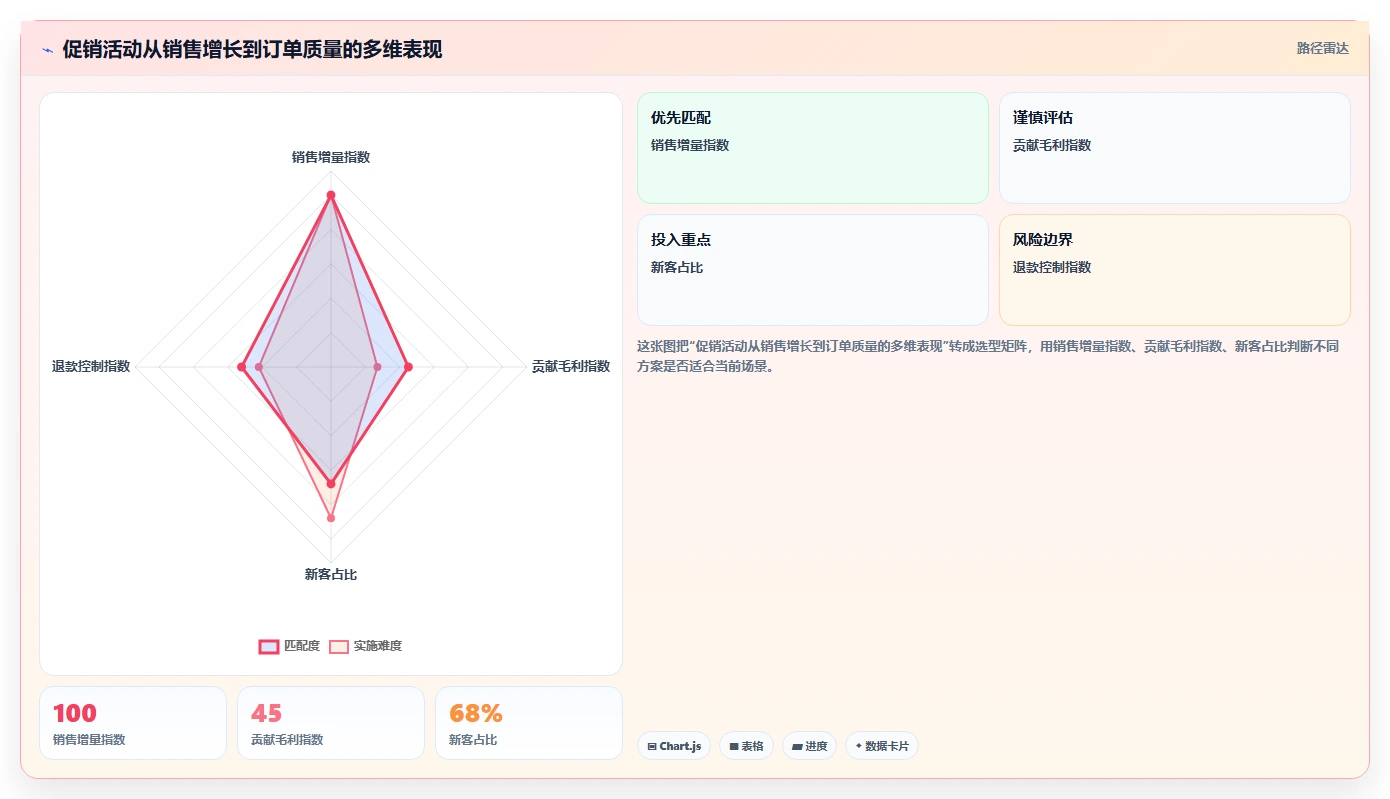Click the 贡献毛利指数 radar axis label
Image resolution: width=1390 pixels, height=799 pixels.
[571, 366]
